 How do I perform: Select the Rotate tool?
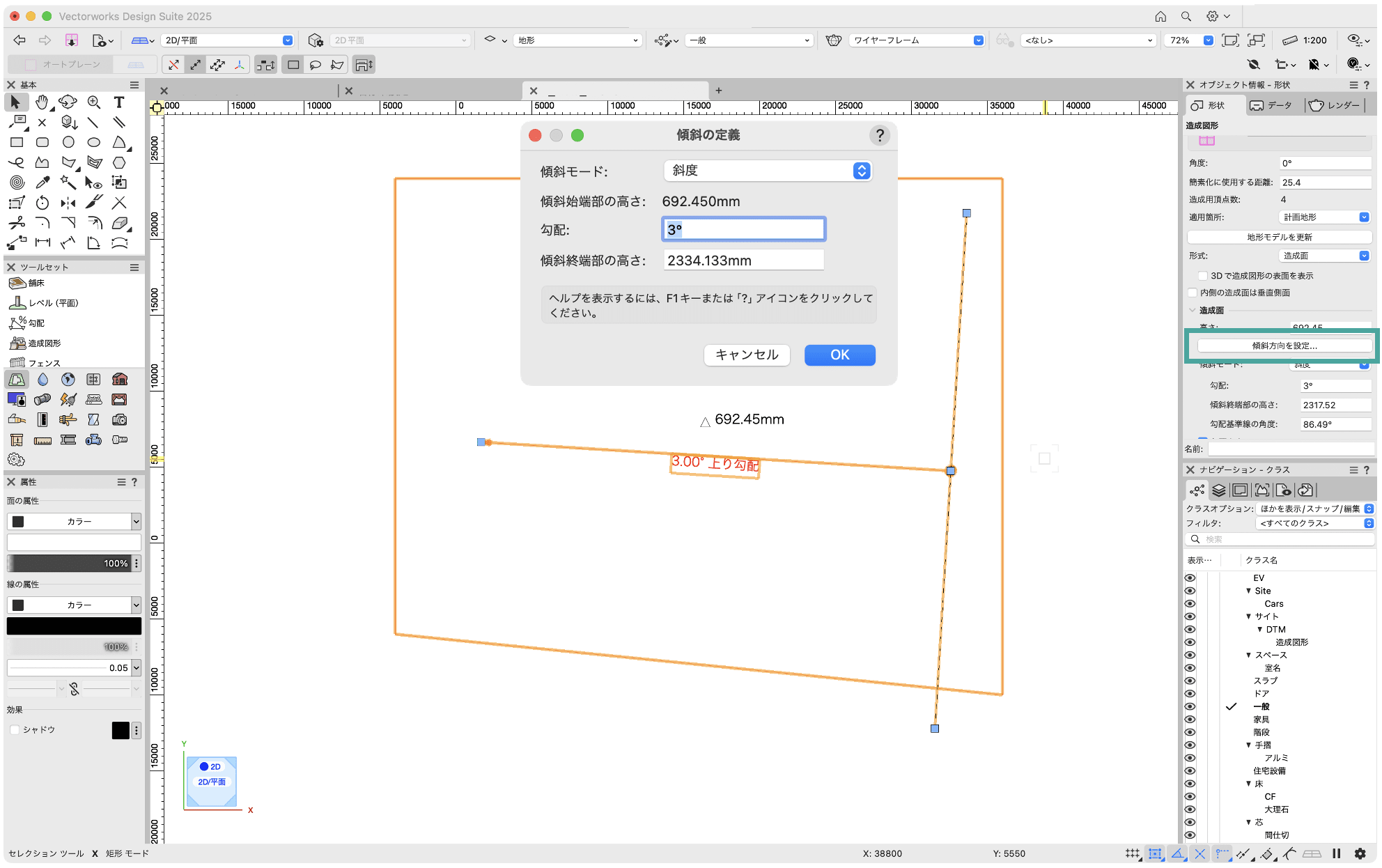(x=42, y=203)
